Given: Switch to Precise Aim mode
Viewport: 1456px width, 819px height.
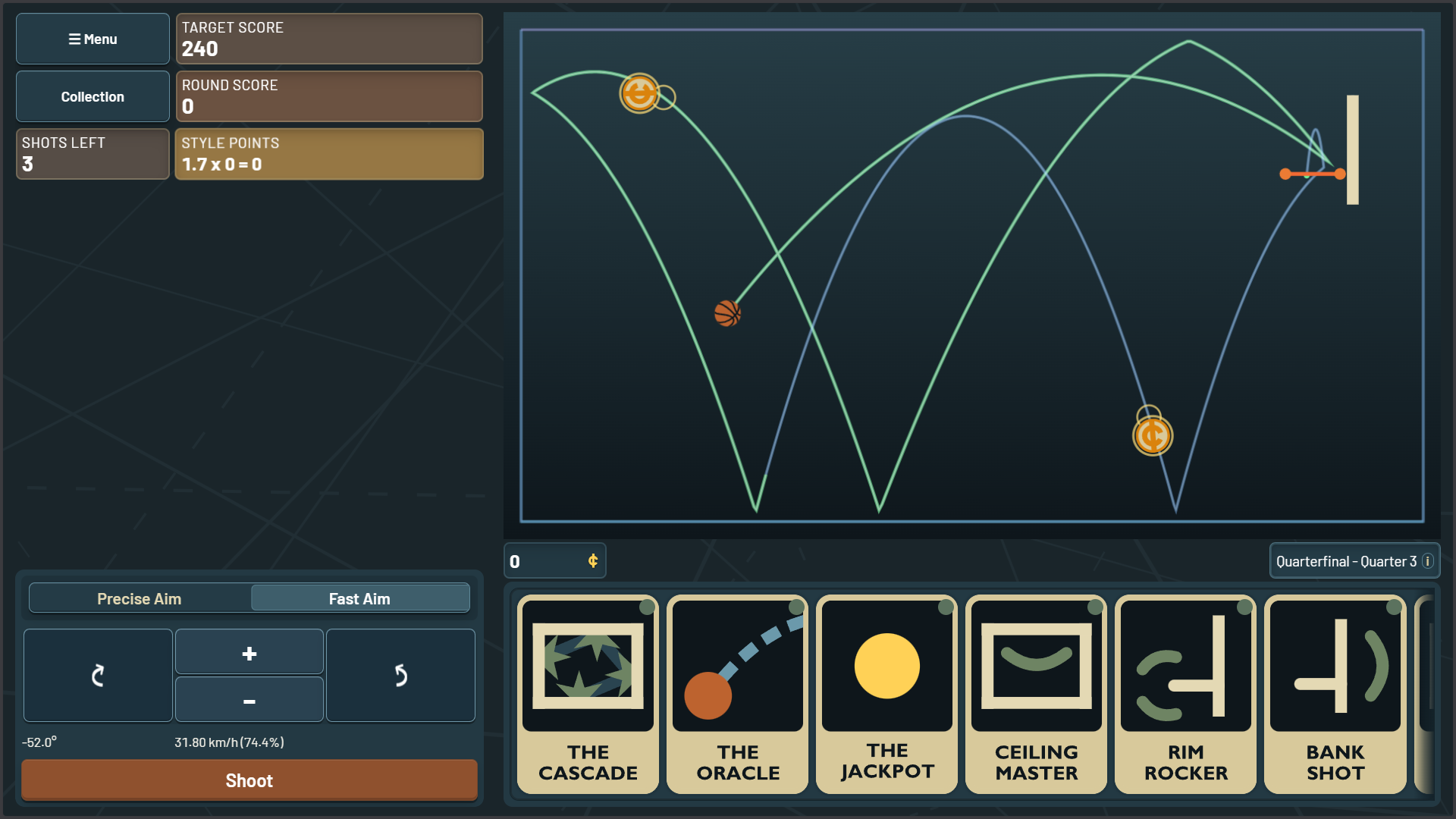Looking at the screenshot, I should [x=140, y=598].
